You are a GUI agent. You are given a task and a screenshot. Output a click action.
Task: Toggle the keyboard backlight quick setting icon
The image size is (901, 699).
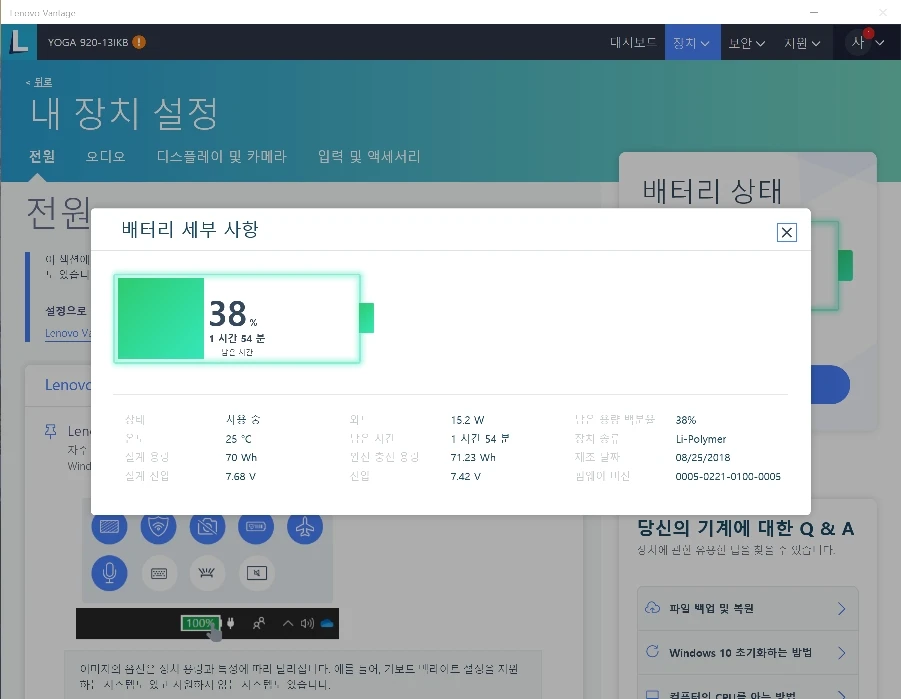(207, 573)
